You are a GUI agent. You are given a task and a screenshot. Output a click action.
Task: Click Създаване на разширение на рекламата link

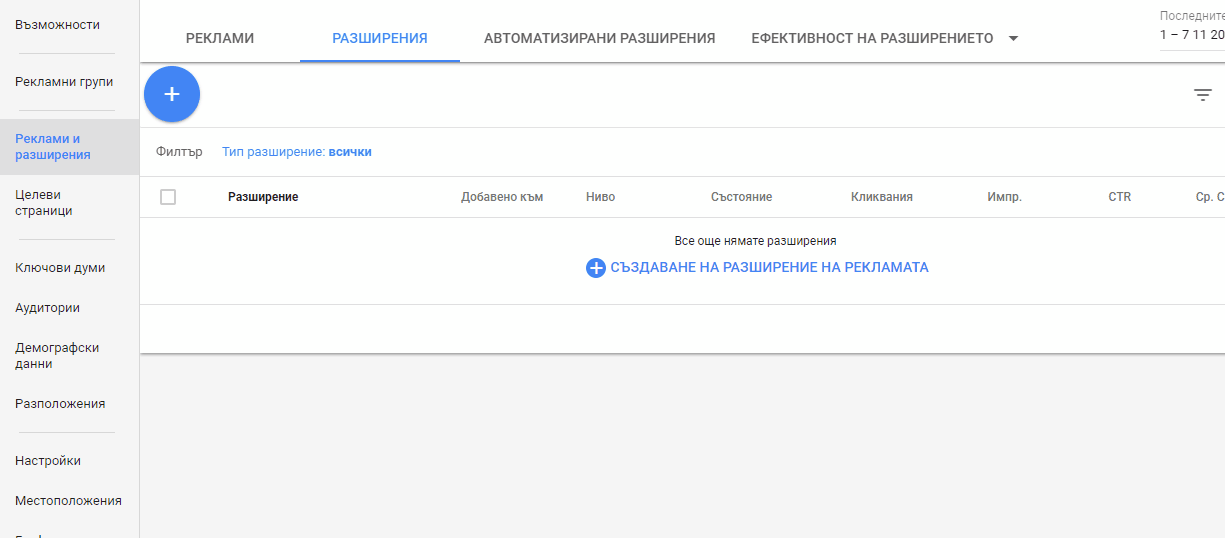(x=770, y=268)
